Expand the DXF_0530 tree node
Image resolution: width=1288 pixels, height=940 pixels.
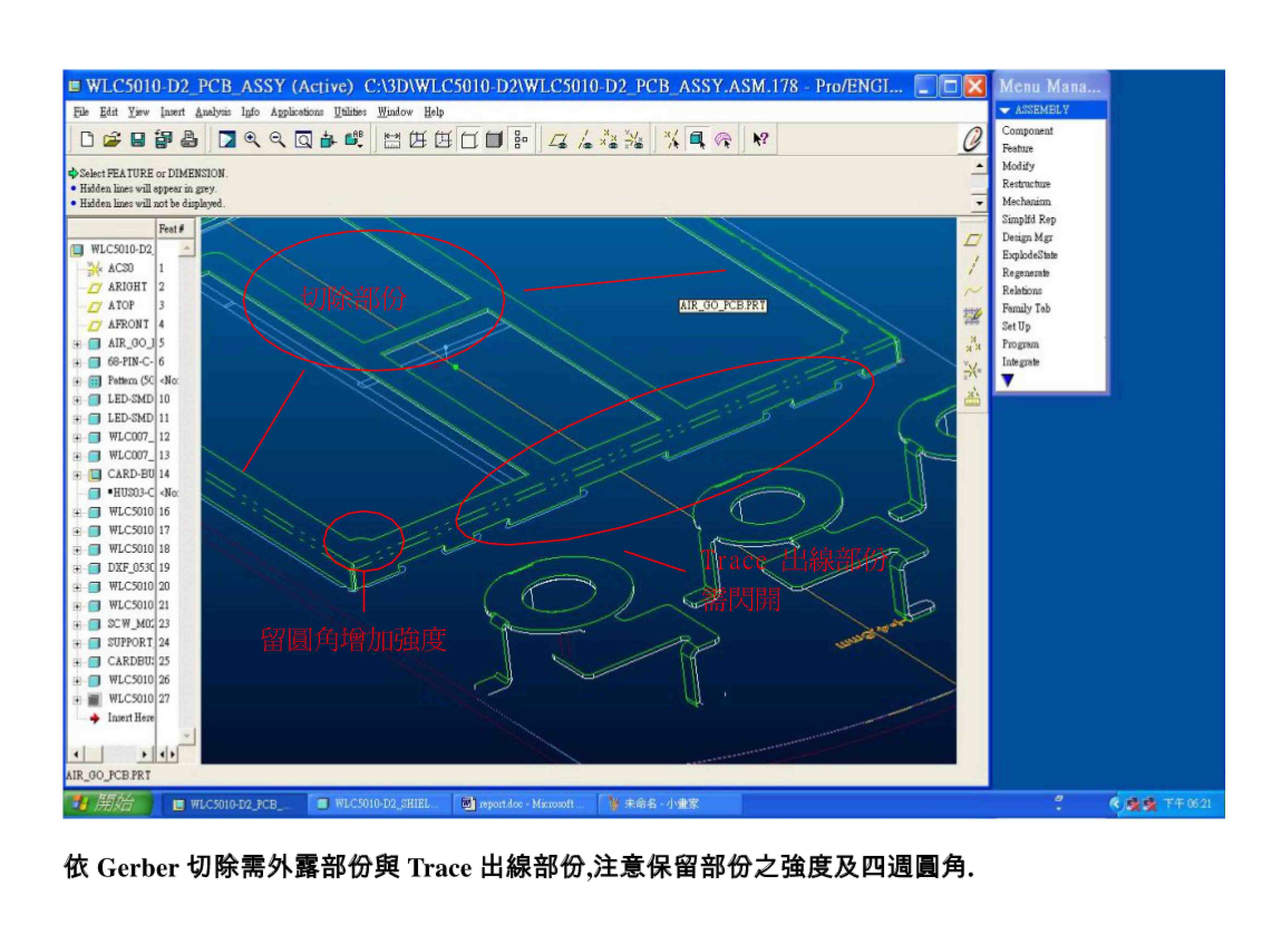point(77,568)
